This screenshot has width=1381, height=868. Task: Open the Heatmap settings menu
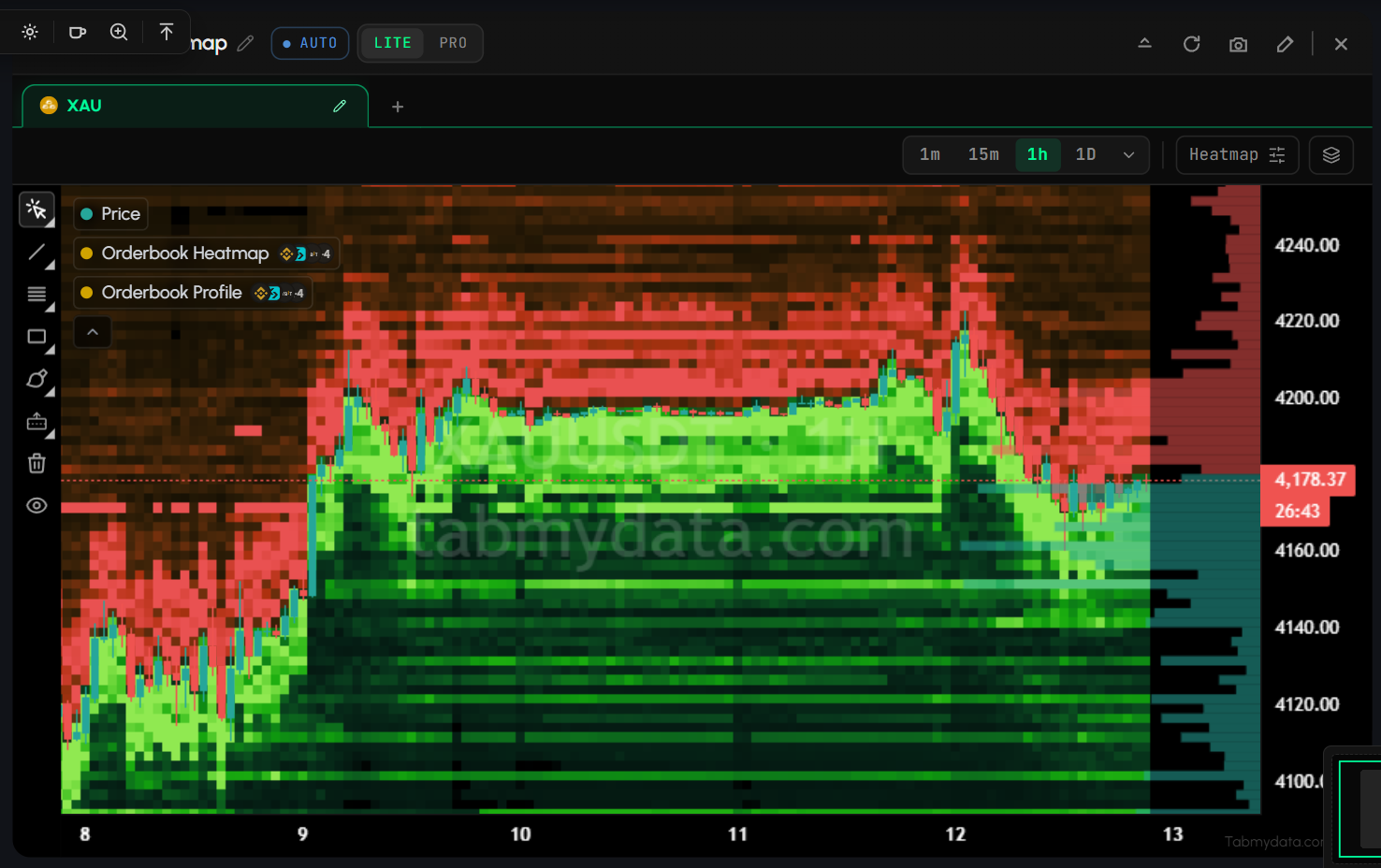[1237, 155]
